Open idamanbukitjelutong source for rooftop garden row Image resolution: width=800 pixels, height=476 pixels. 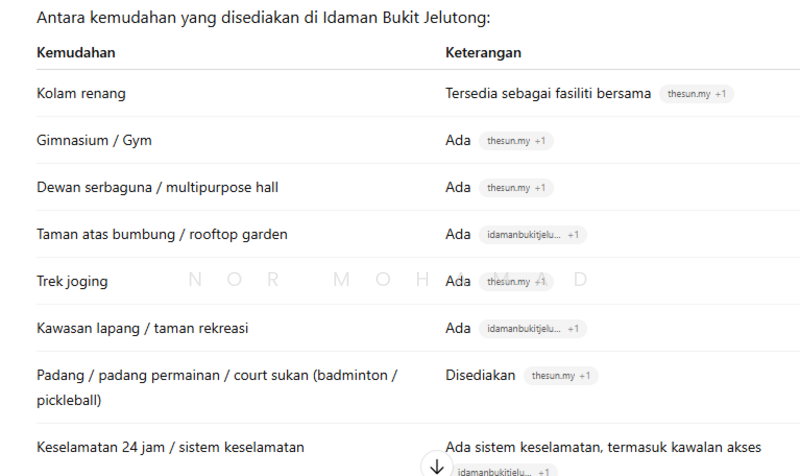pos(532,235)
